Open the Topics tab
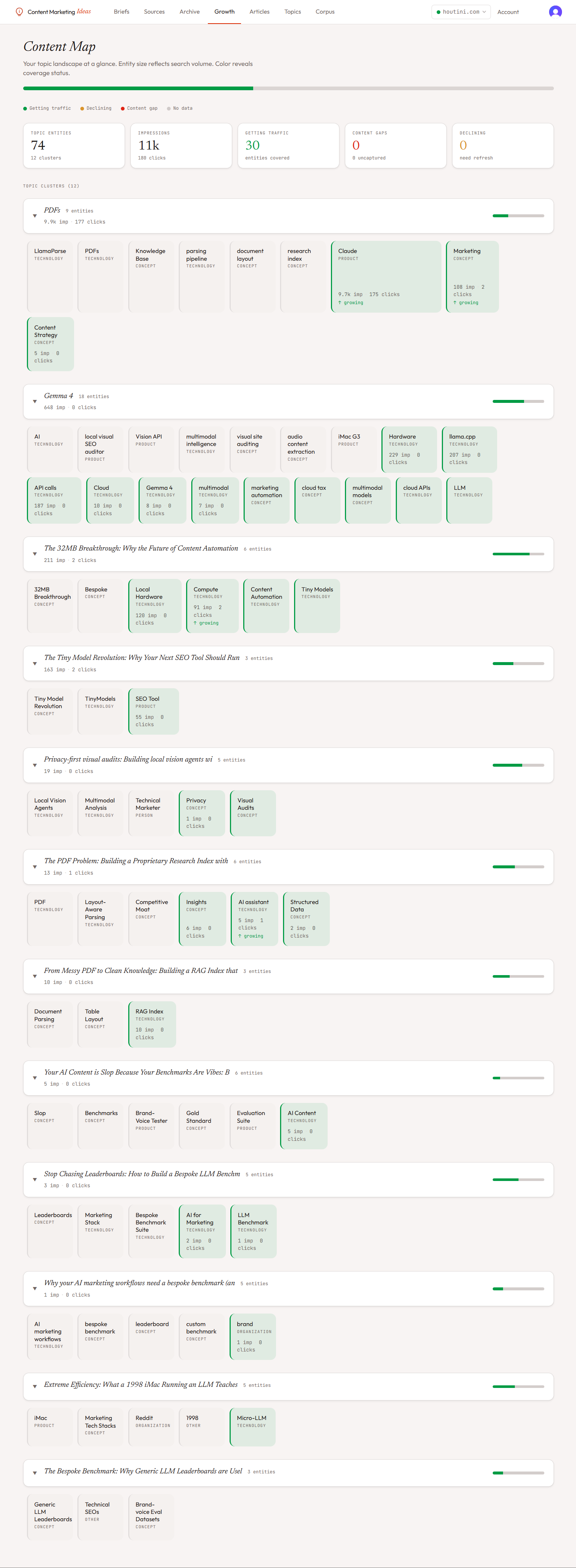576x1568 pixels. tap(293, 11)
